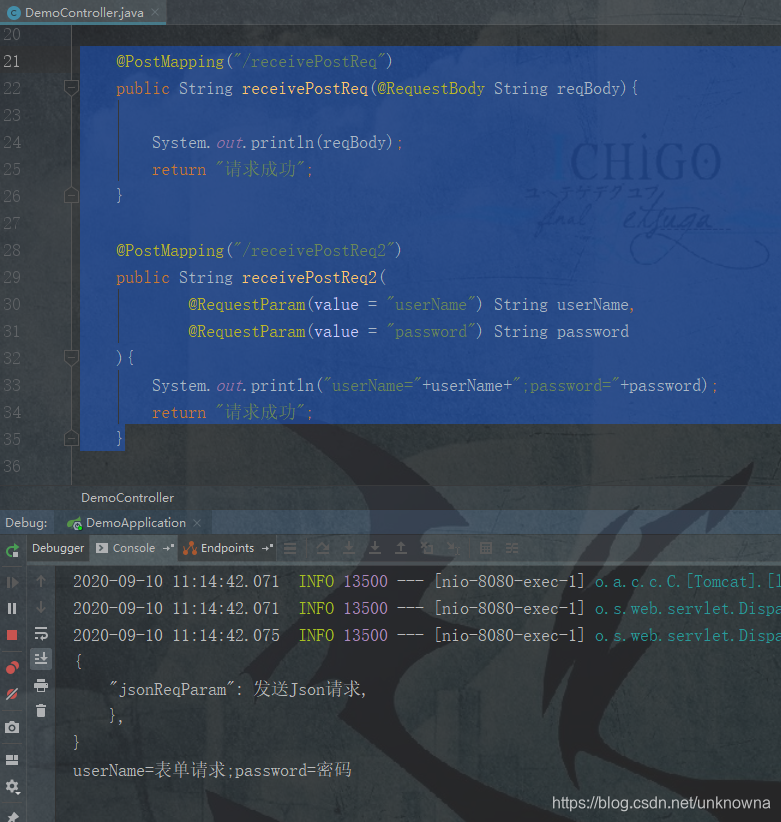Click the receivePostReq method name on line 22
Viewport: 781px width, 822px height.
[x=305, y=89]
